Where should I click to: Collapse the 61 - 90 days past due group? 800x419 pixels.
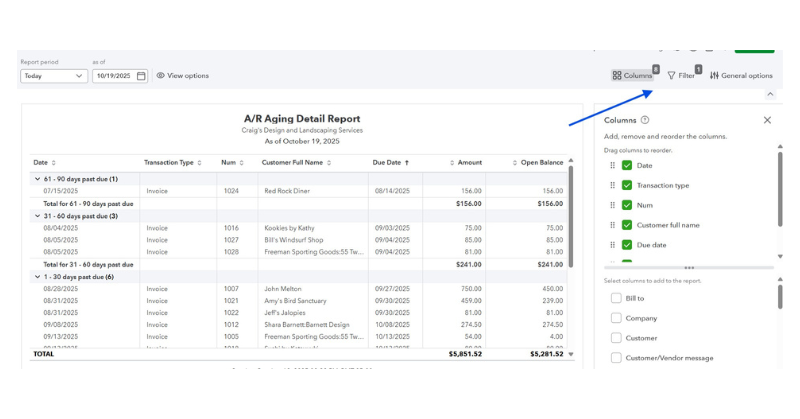click(36, 178)
